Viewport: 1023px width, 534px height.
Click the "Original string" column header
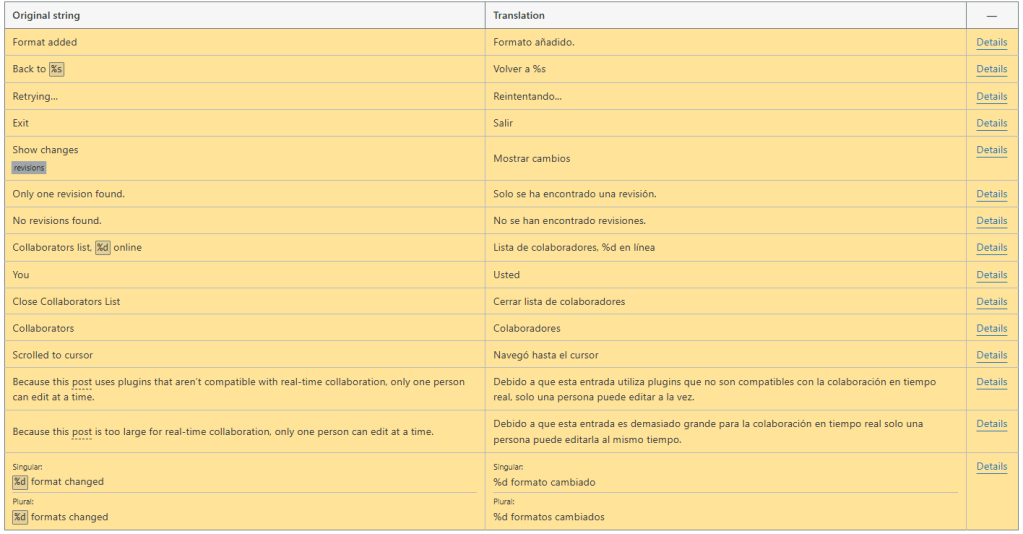[46, 16]
